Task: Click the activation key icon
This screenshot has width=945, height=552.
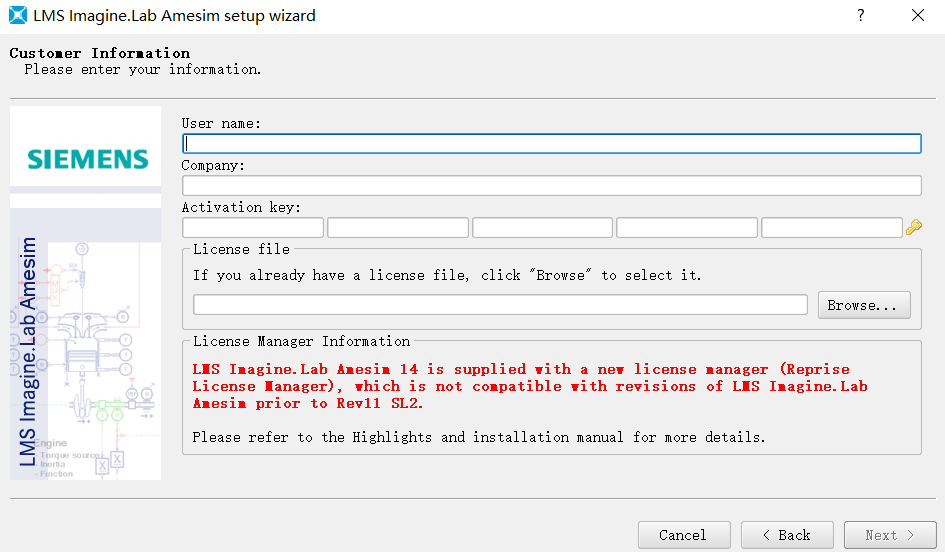Action: point(914,227)
